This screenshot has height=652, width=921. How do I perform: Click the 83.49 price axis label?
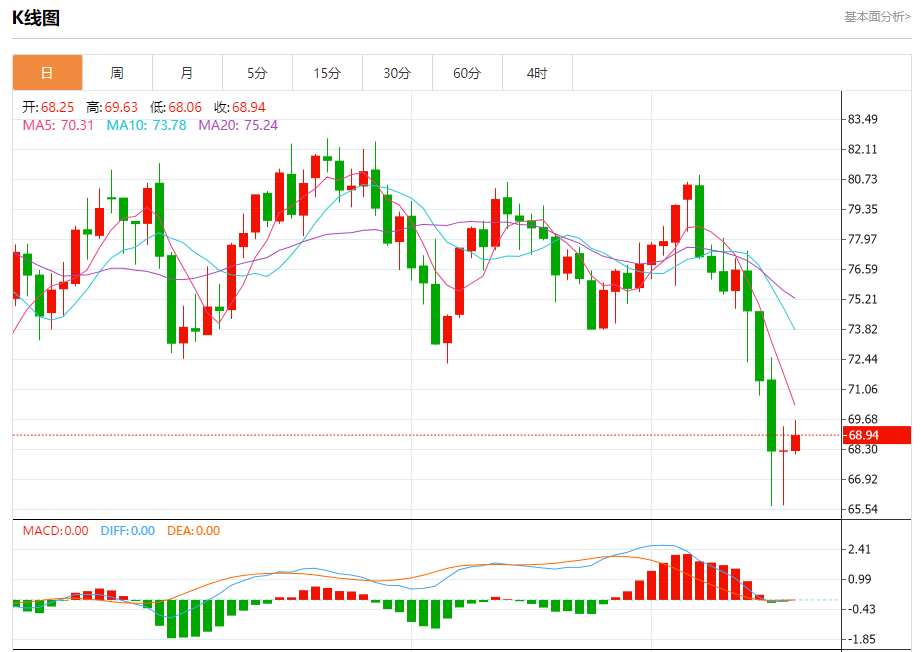(x=863, y=119)
